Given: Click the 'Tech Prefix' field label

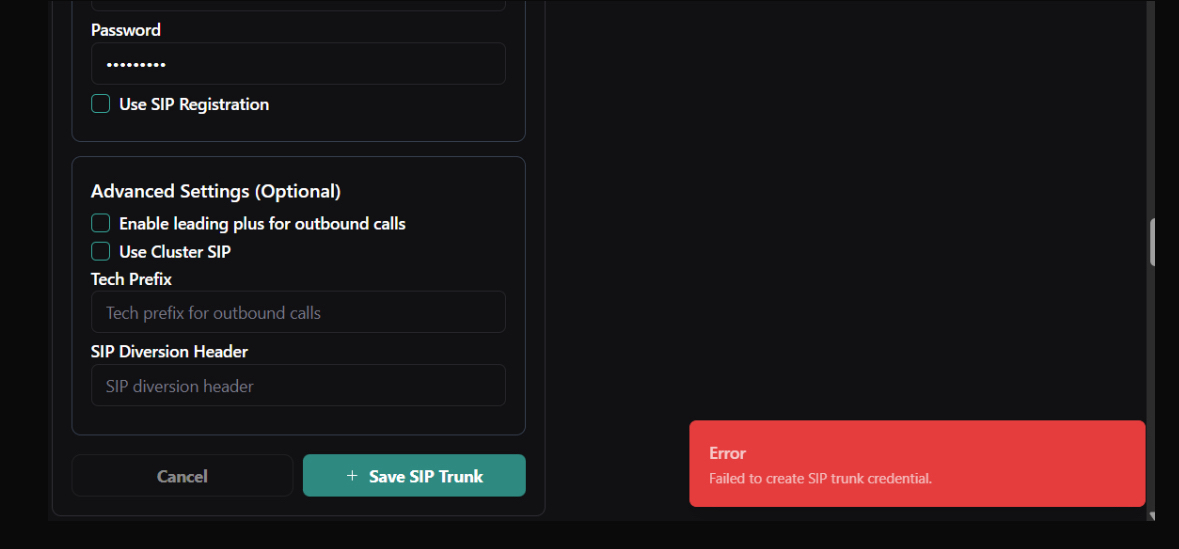Looking at the screenshot, I should click(131, 279).
